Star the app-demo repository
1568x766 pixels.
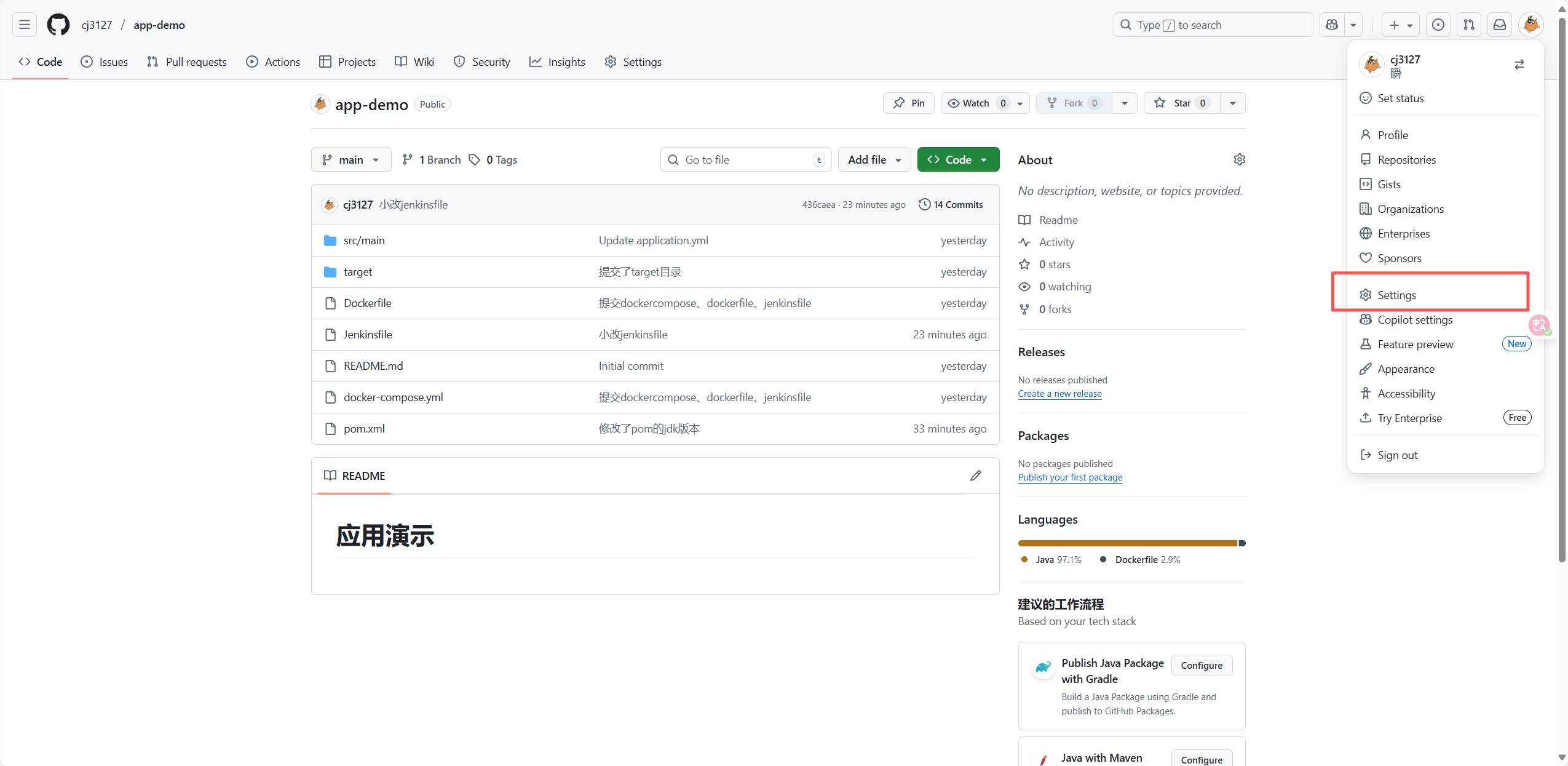tap(1181, 103)
